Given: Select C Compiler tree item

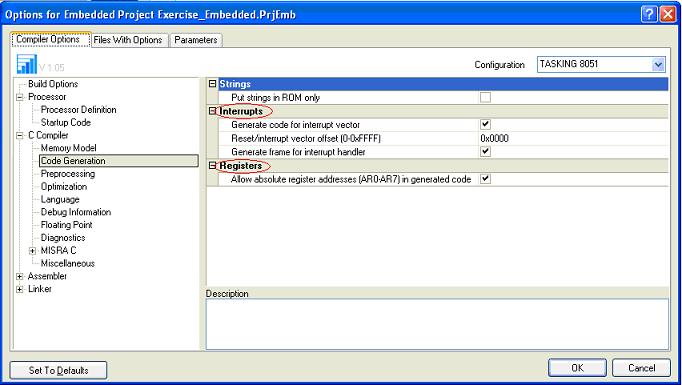Looking at the screenshot, I should pos(48,135).
